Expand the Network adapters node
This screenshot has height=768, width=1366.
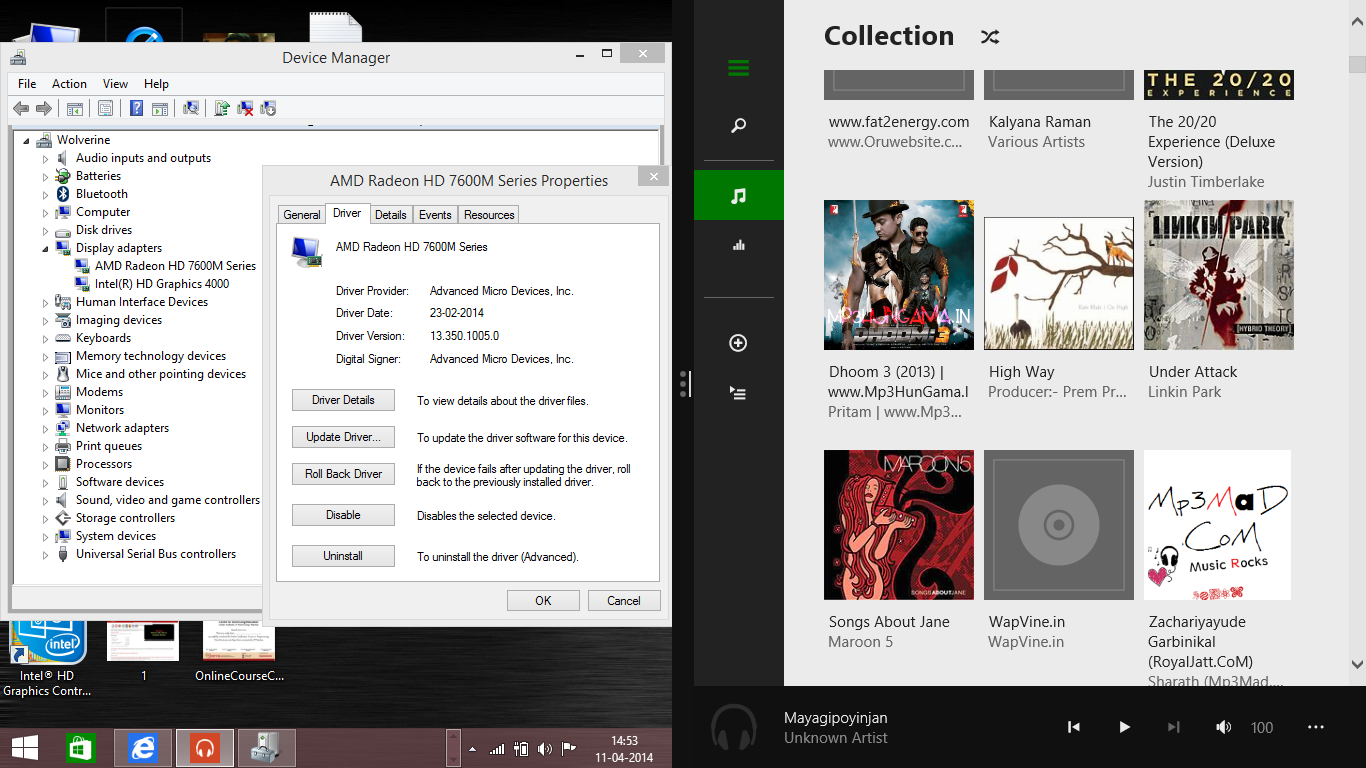(x=45, y=428)
